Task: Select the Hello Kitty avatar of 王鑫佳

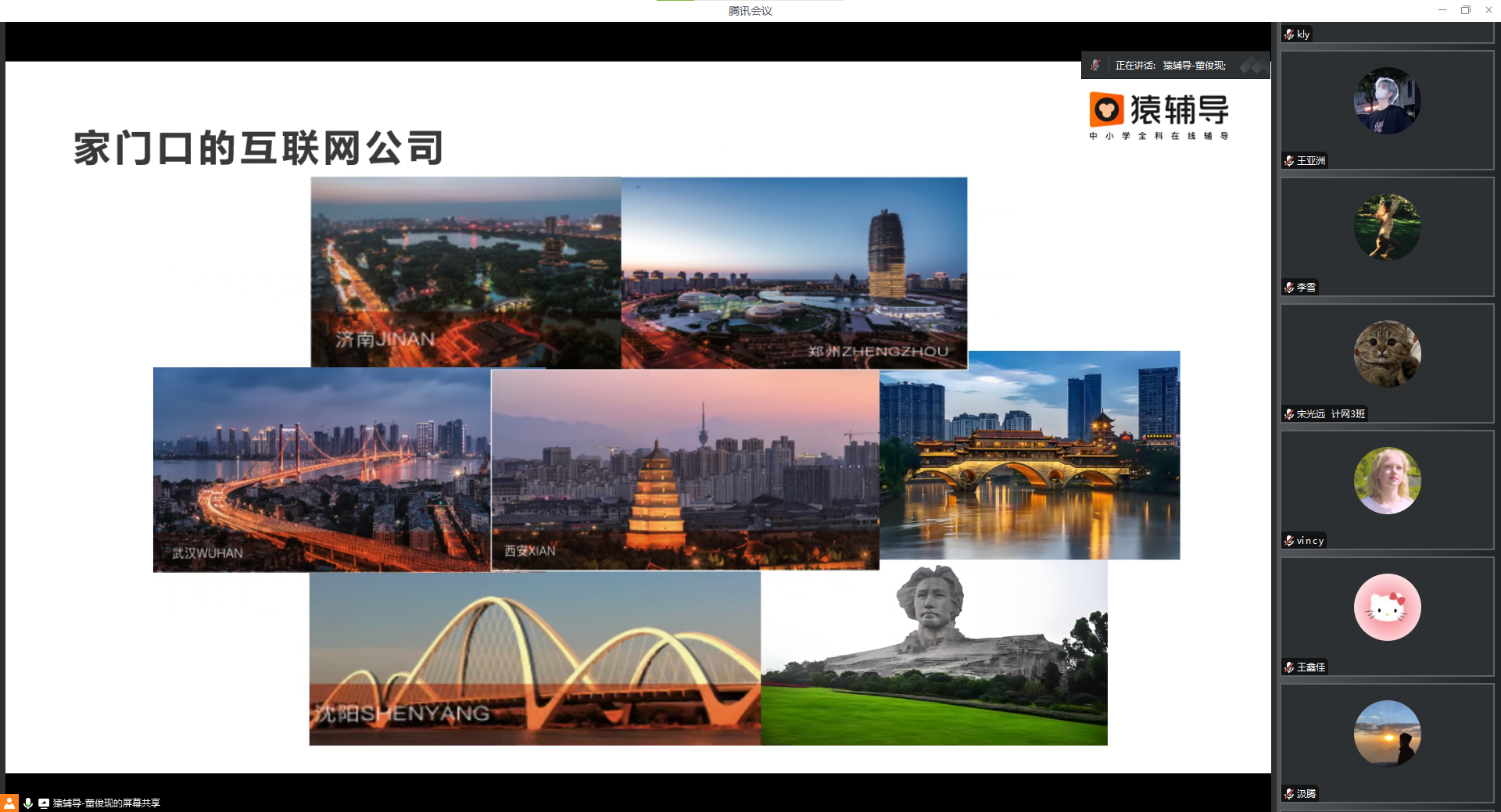Action: coord(1387,607)
